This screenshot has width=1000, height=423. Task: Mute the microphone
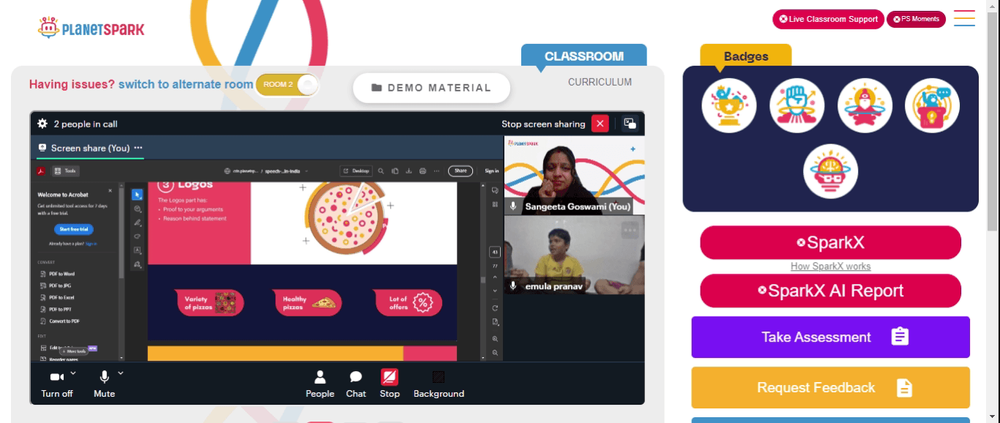[104, 385]
